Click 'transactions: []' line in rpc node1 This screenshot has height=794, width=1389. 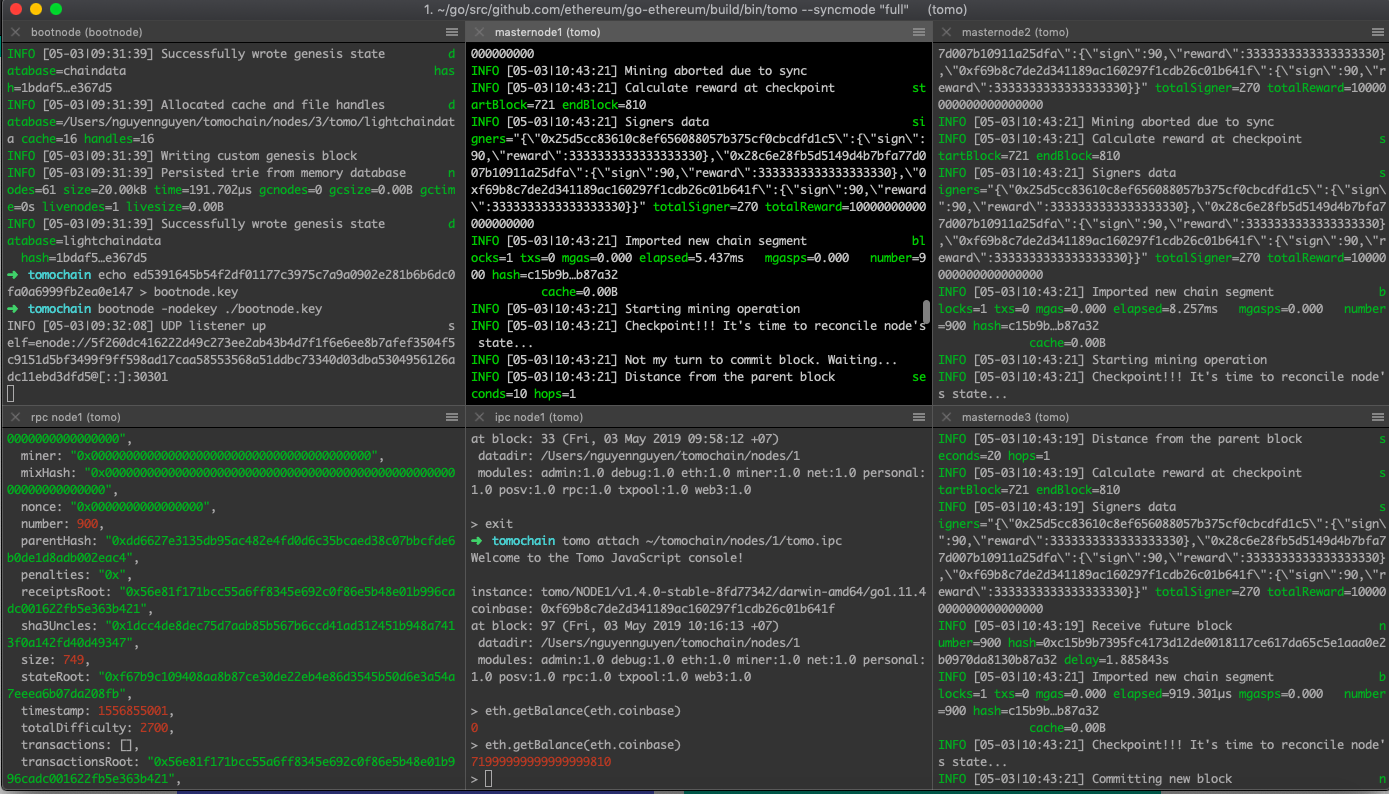point(81,745)
